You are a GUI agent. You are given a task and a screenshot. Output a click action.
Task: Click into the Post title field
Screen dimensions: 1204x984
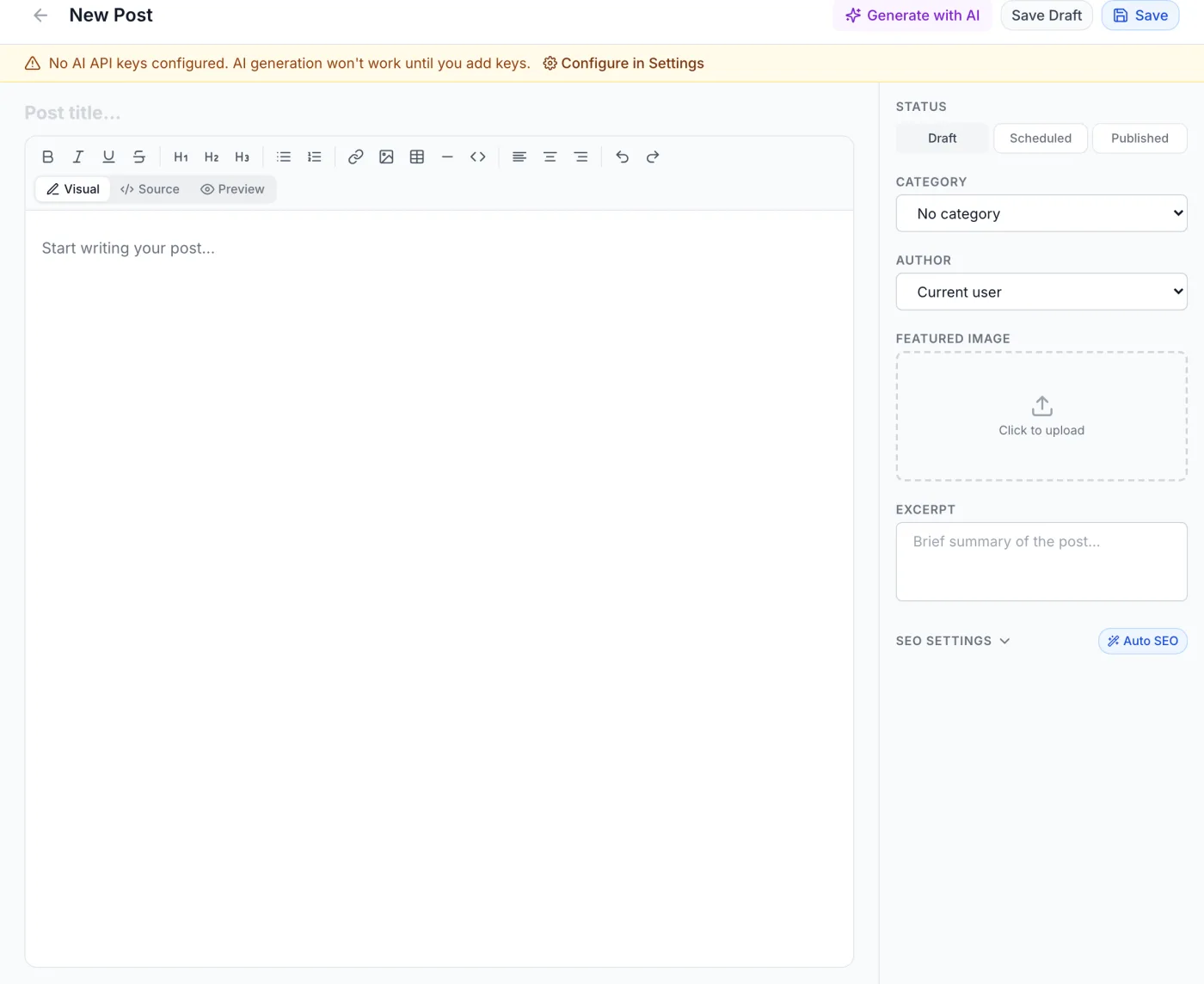coord(439,113)
